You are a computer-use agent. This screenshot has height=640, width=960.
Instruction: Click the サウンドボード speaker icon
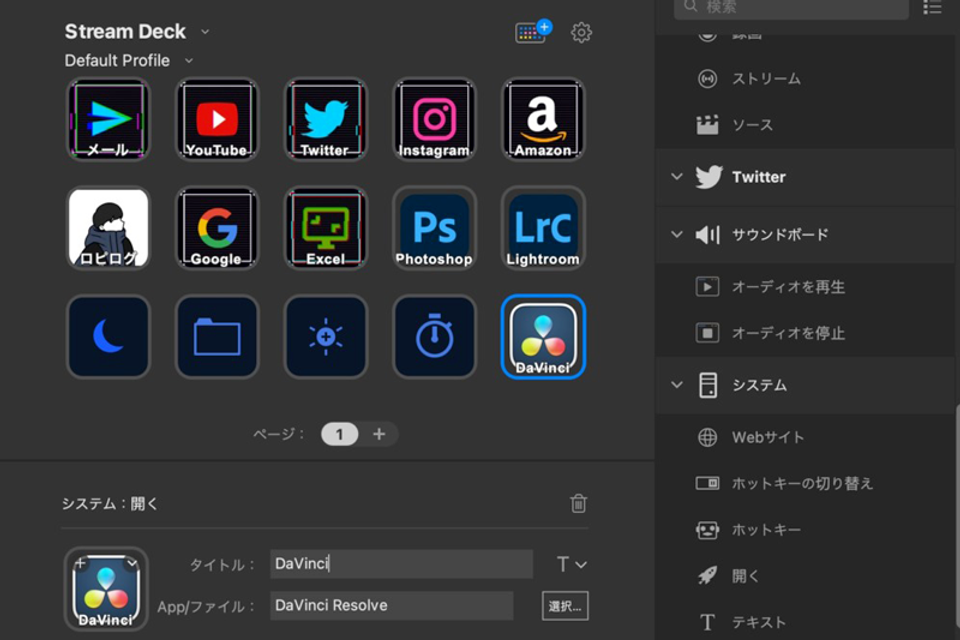708,235
